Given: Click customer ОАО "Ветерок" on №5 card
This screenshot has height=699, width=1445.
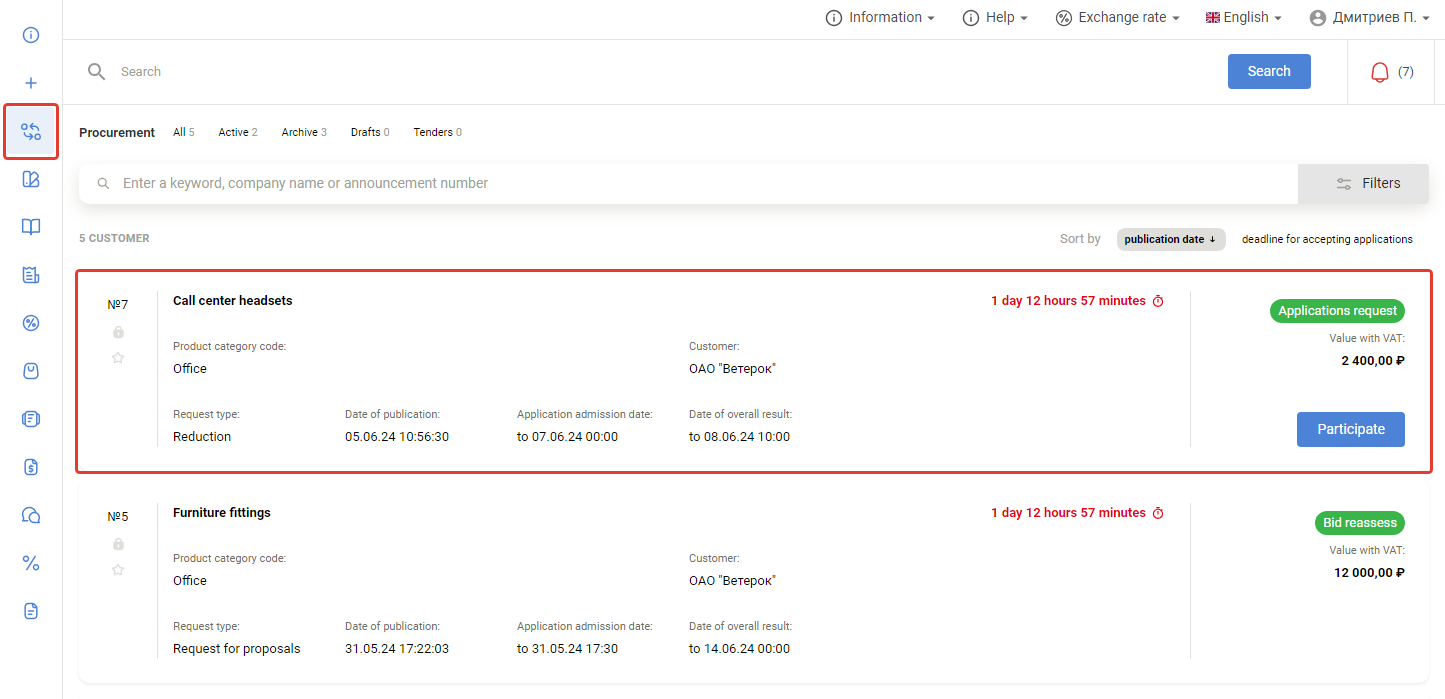Looking at the screenshot, I should [732, 581].
